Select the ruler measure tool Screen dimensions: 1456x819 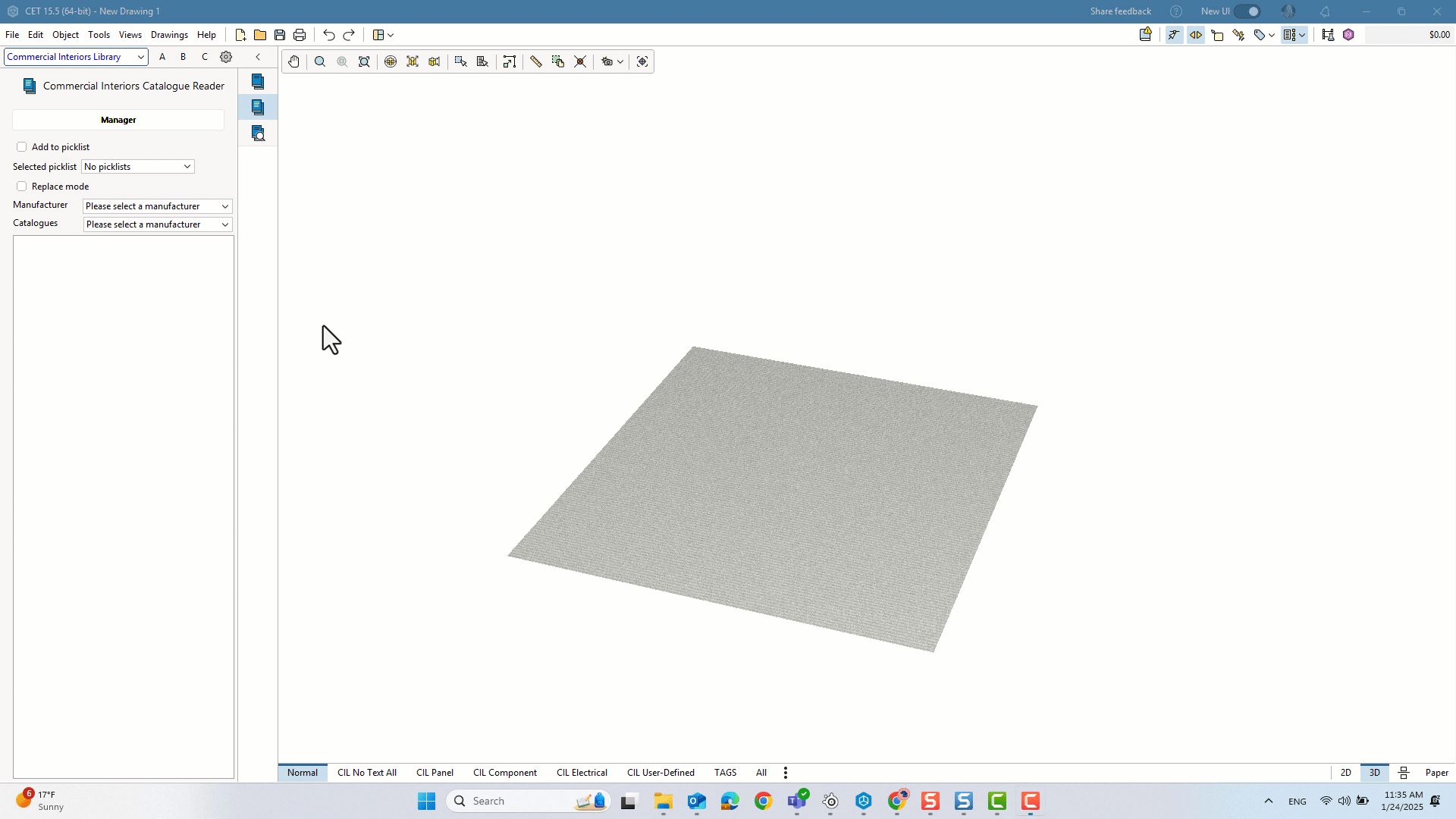click(x=536, y=61)
